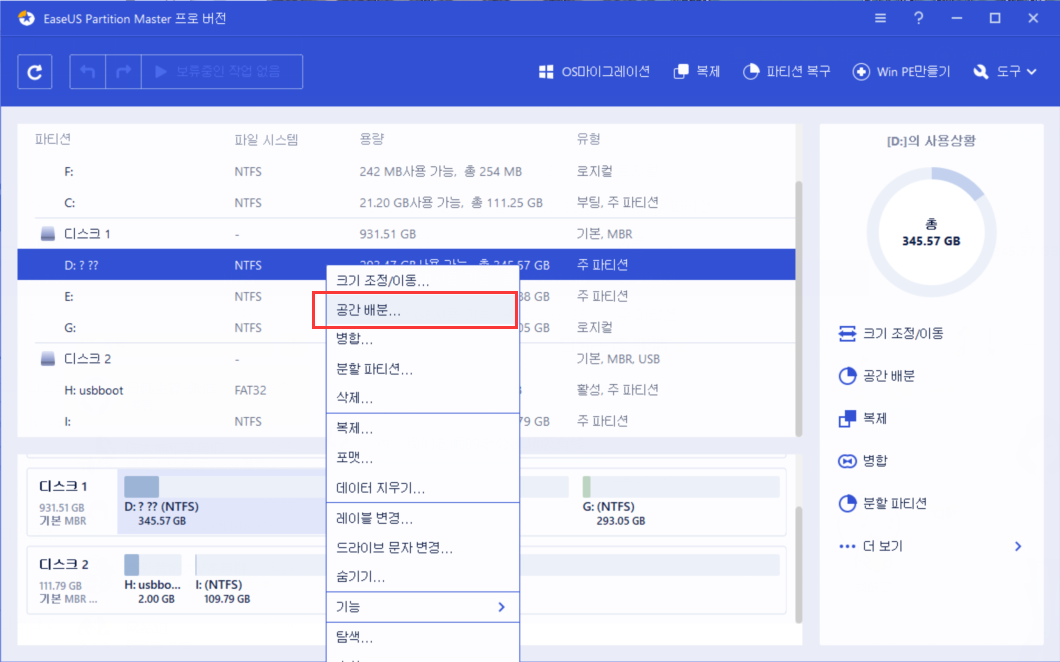Expand 더 보기 in the right sidebar
The width and height of the screenshot is (1060, 662).
930,546
